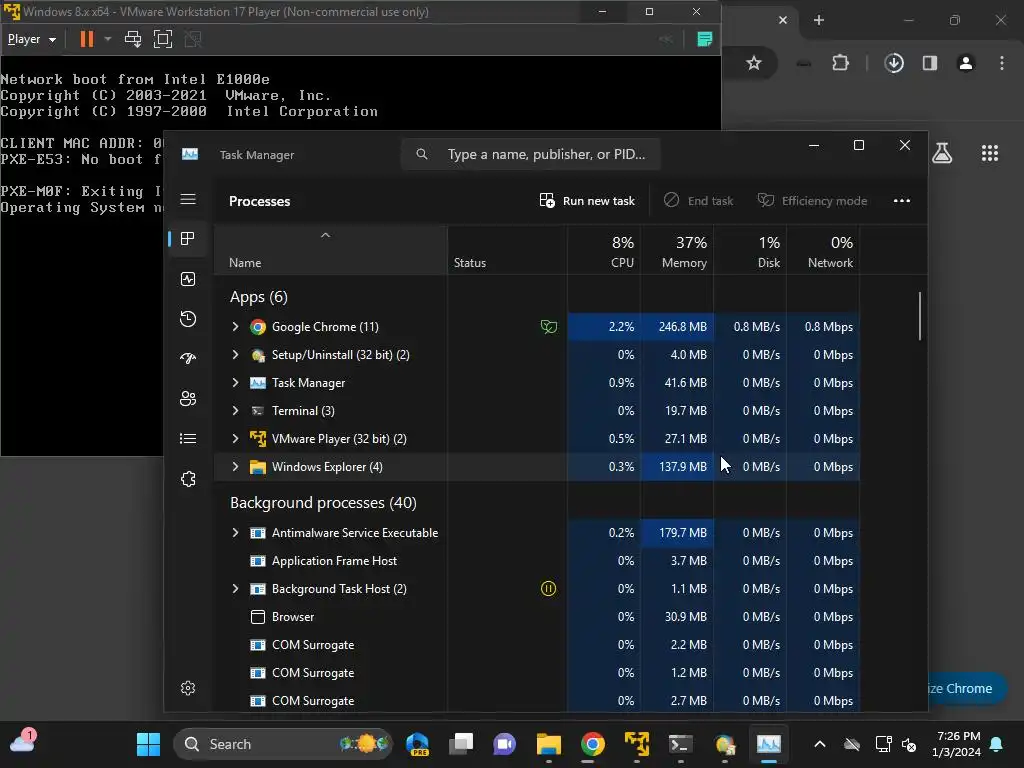Open Chrome profile avatar icon
This screenshot has width=1024, height=768.
(966, 63)
